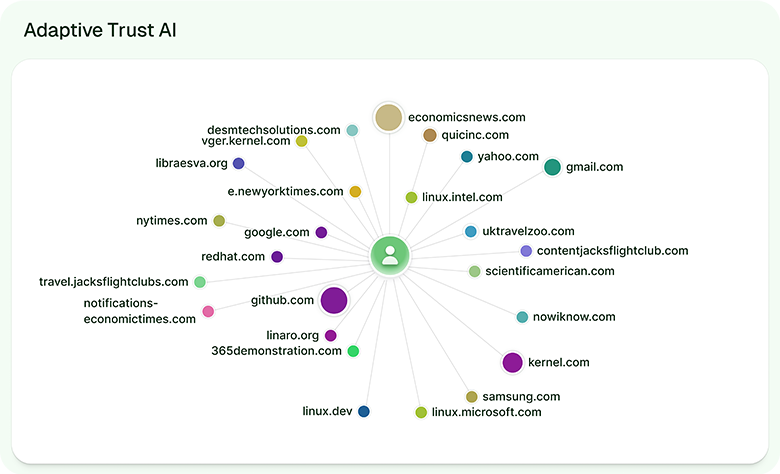Click the Adaptive Trust AI heading
The height and width of the screenshot is (474, 780).
tap(100, 29)
